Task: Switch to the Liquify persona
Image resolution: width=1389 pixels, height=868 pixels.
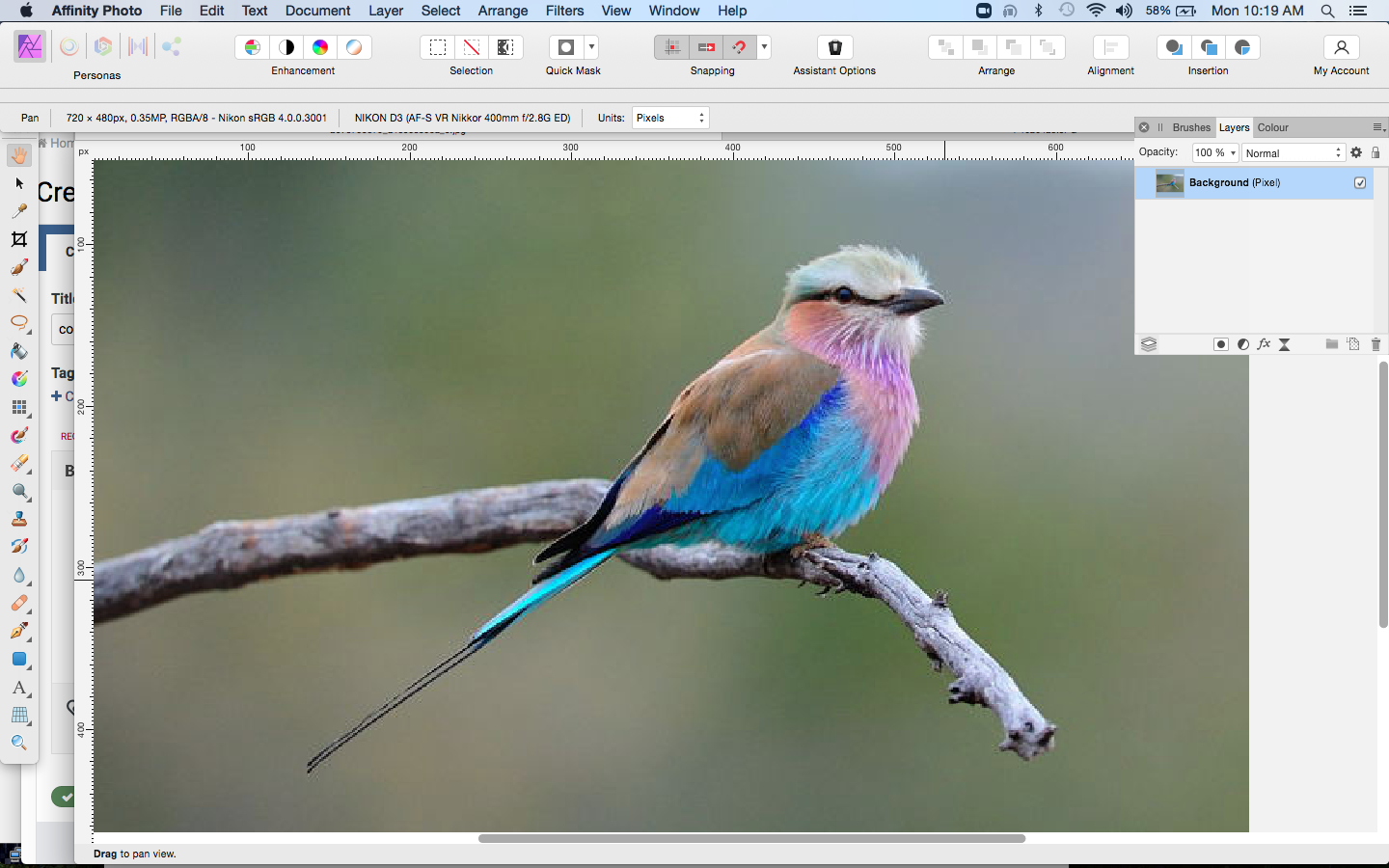Action: [x=69, y=46]
